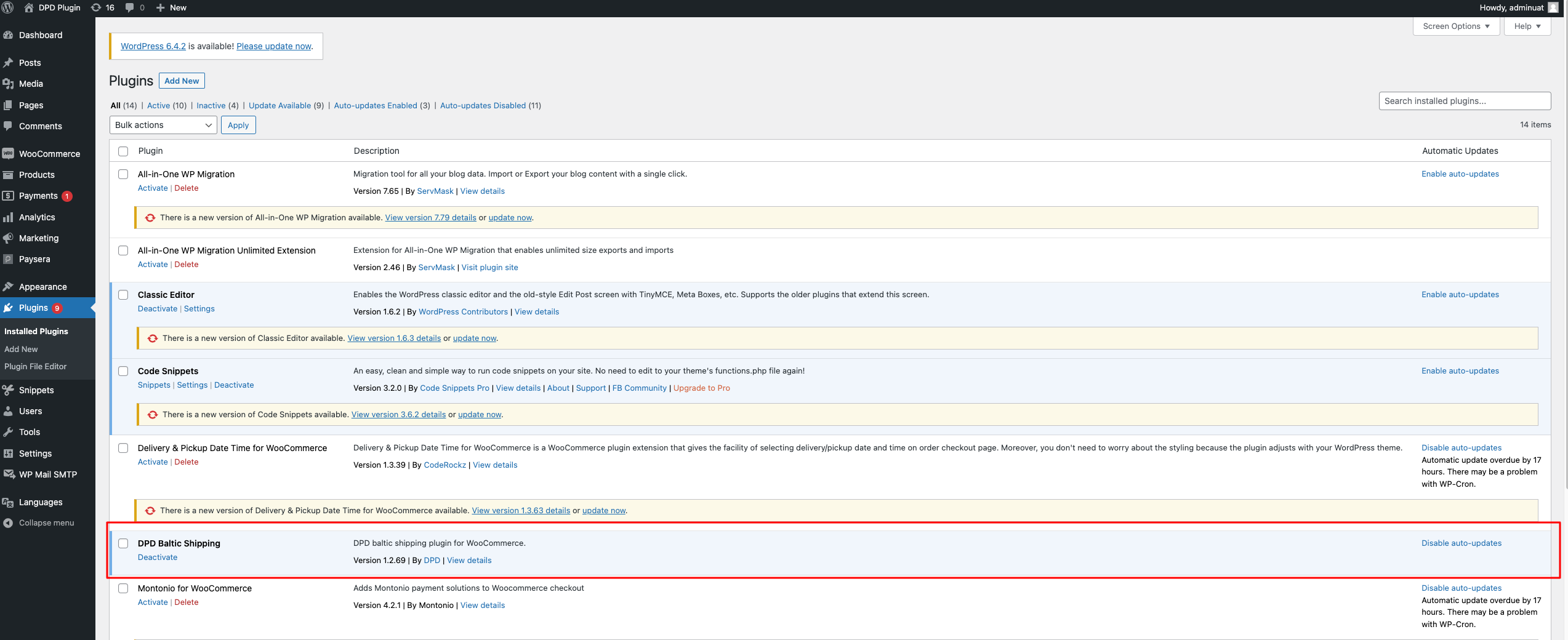The image size is (1568, 640).
Task: Tick the Delivery & Pickup Date Time checkbox
Action: pos(123,448)
